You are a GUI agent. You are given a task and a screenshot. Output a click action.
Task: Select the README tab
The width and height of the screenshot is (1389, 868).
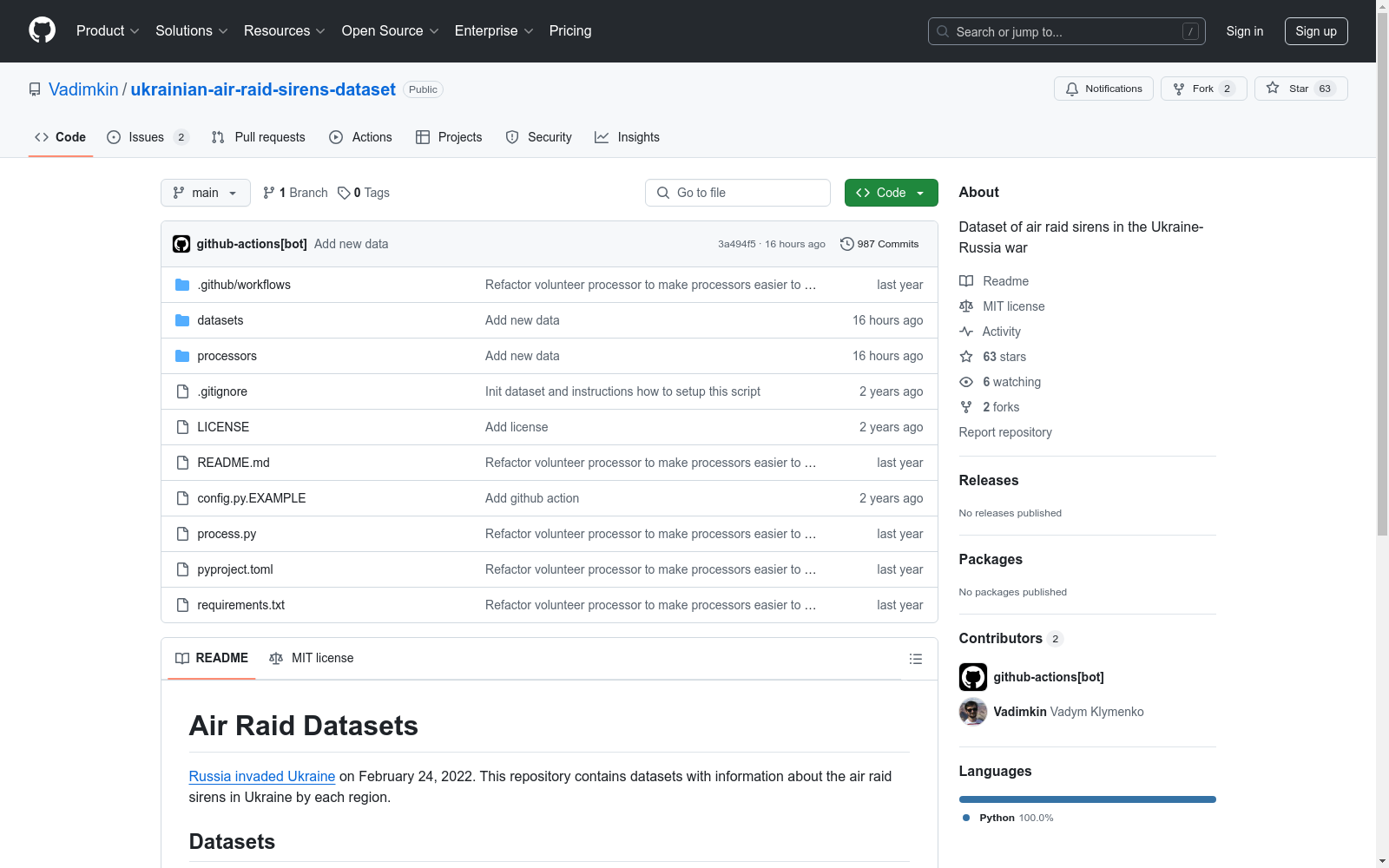tap(212, 658)
